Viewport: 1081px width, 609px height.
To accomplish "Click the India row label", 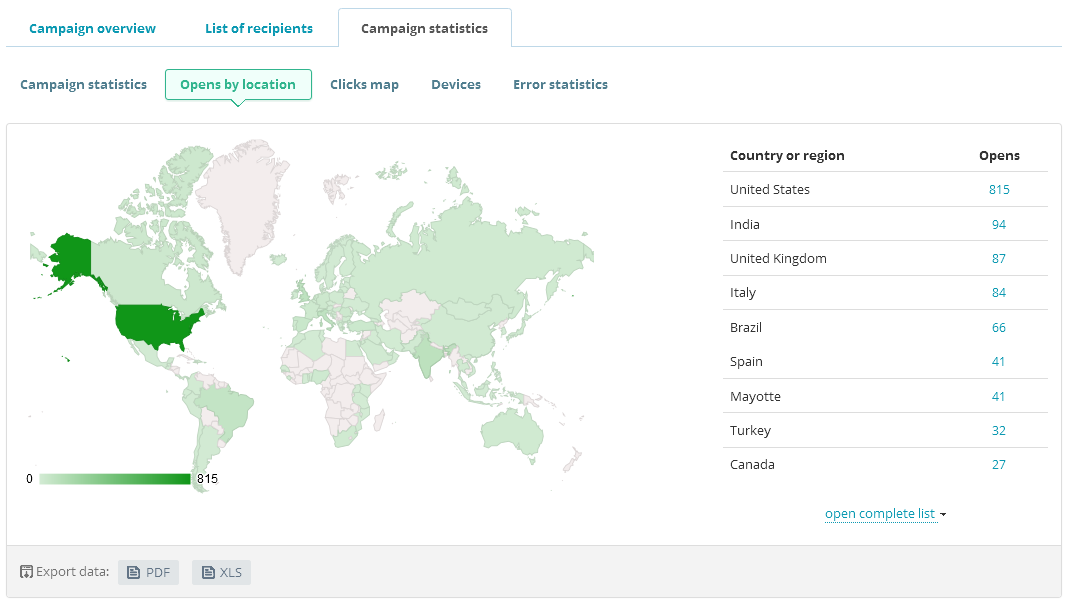I will pyautogui.click(x=745, y=224).
